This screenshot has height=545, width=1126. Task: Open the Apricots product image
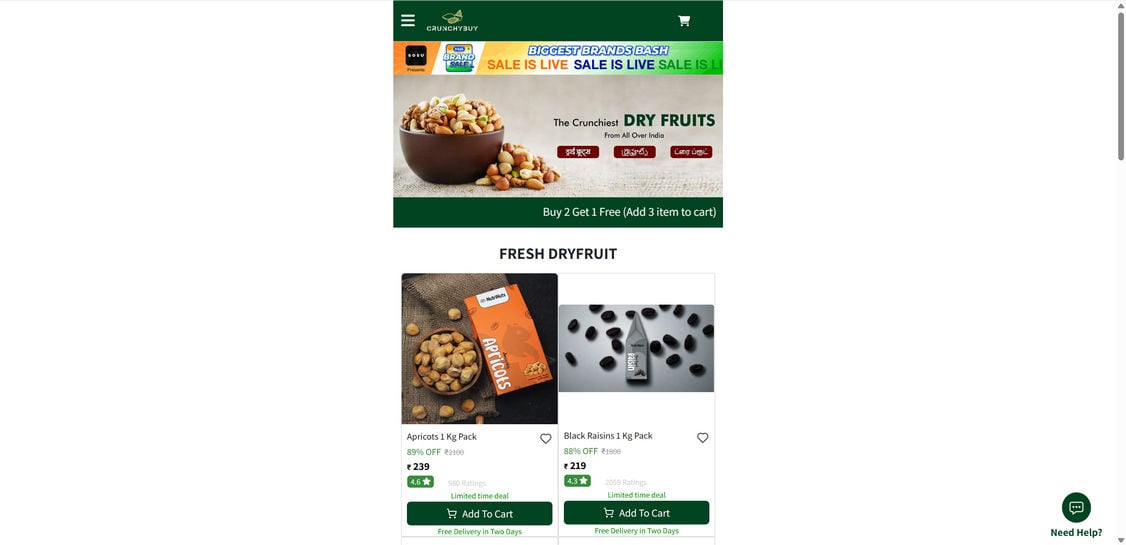click(x=480, y=348)
